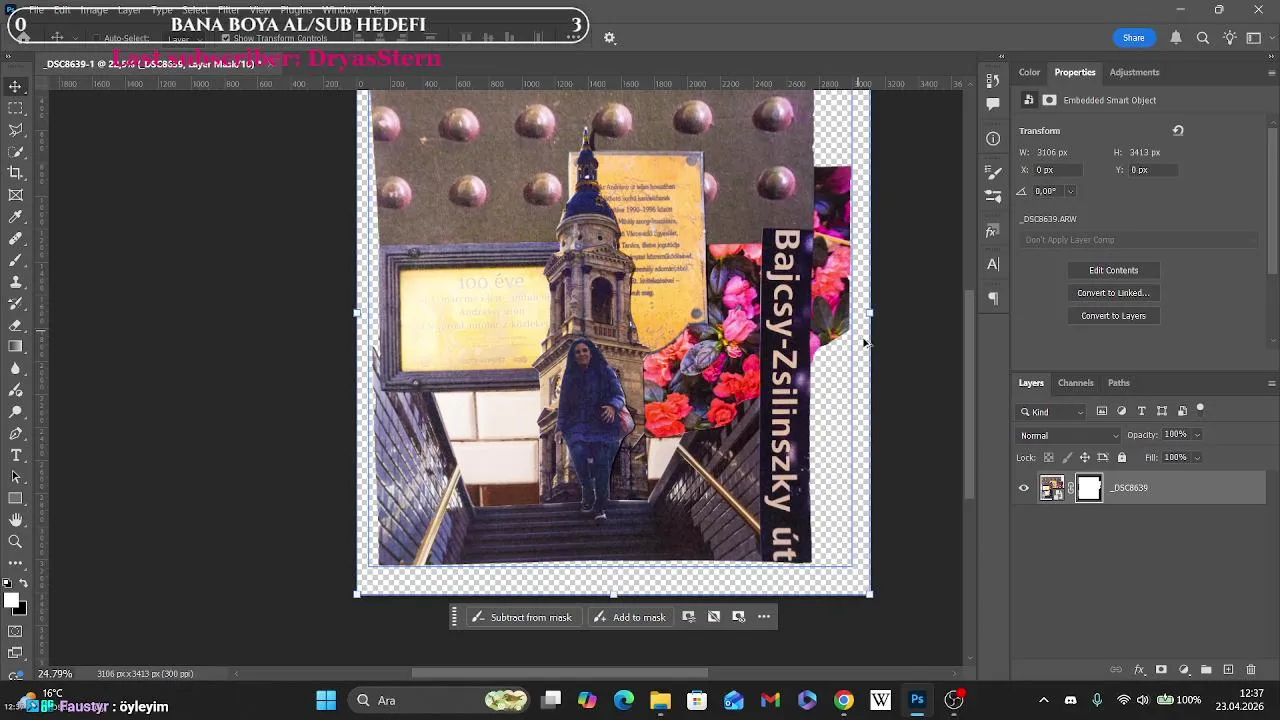
Task: Select the Frame tool
Action: pyautogui.click(x=15, y=195)
